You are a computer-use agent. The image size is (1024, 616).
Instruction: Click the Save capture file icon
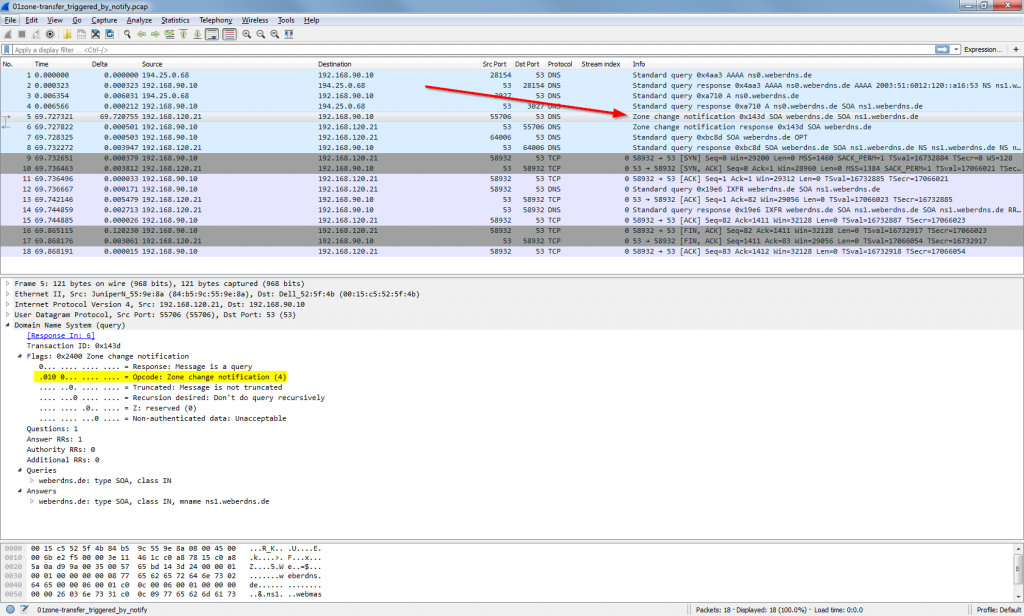coord(81,34)
